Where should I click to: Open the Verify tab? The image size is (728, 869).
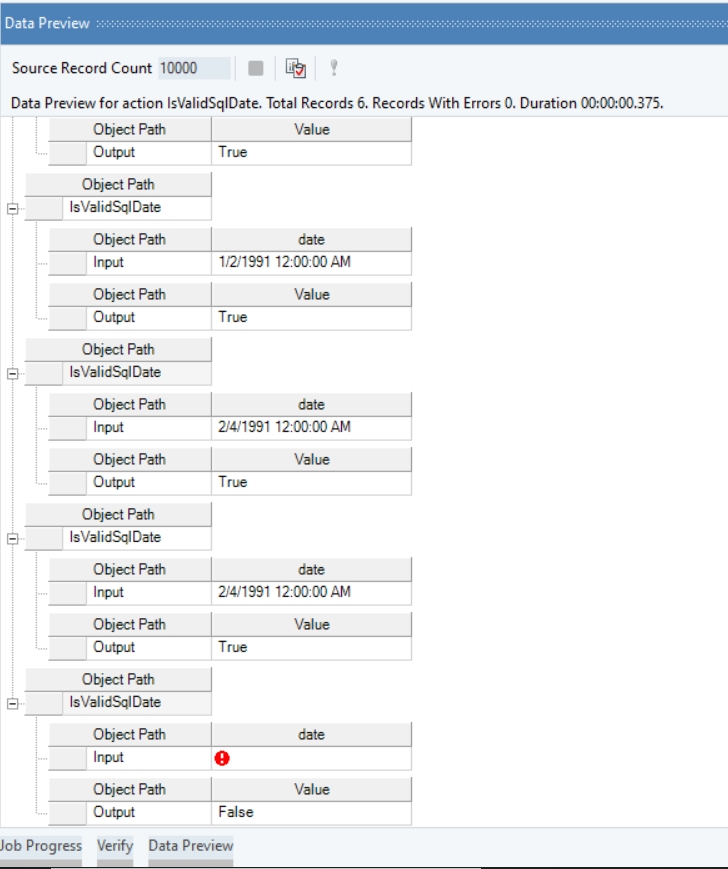(x=115, y=846)
